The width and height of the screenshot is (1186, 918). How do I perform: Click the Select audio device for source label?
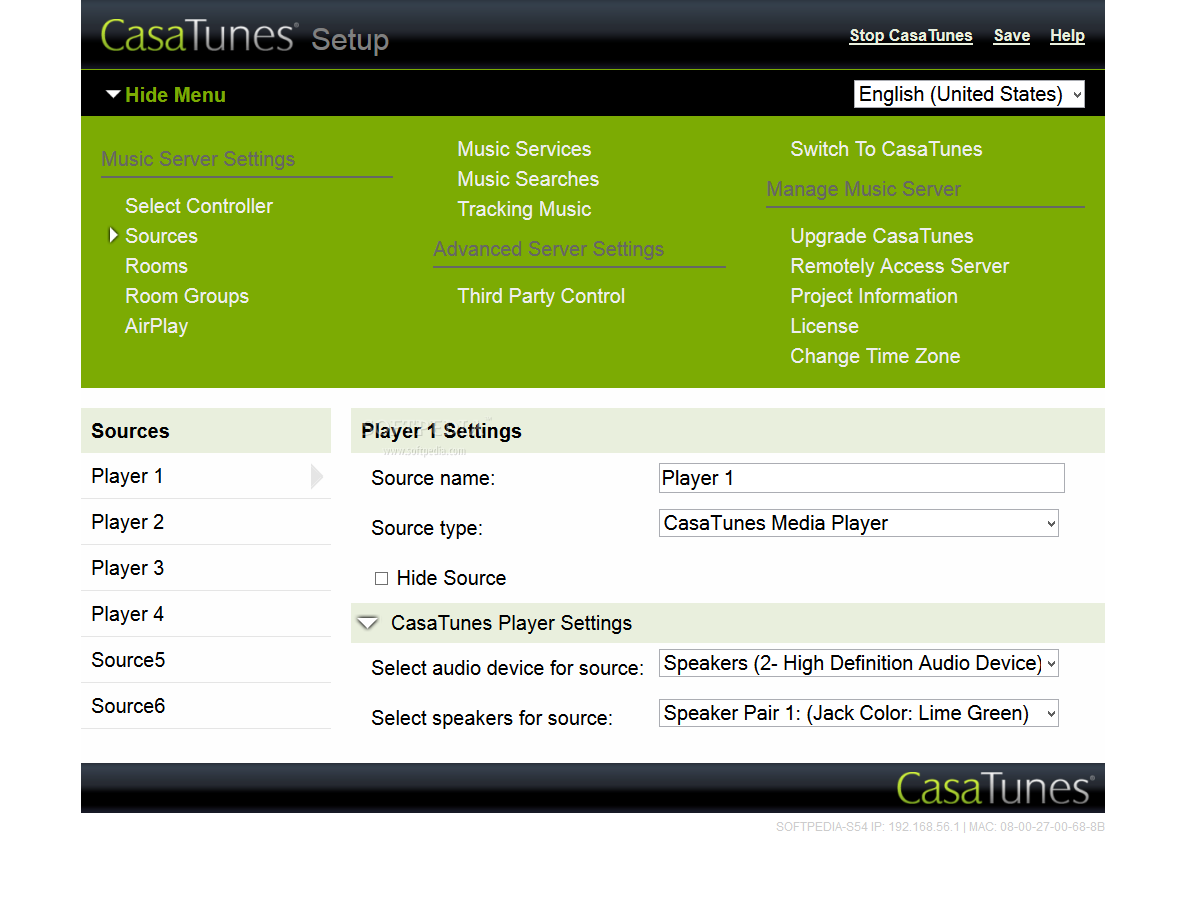508,668
